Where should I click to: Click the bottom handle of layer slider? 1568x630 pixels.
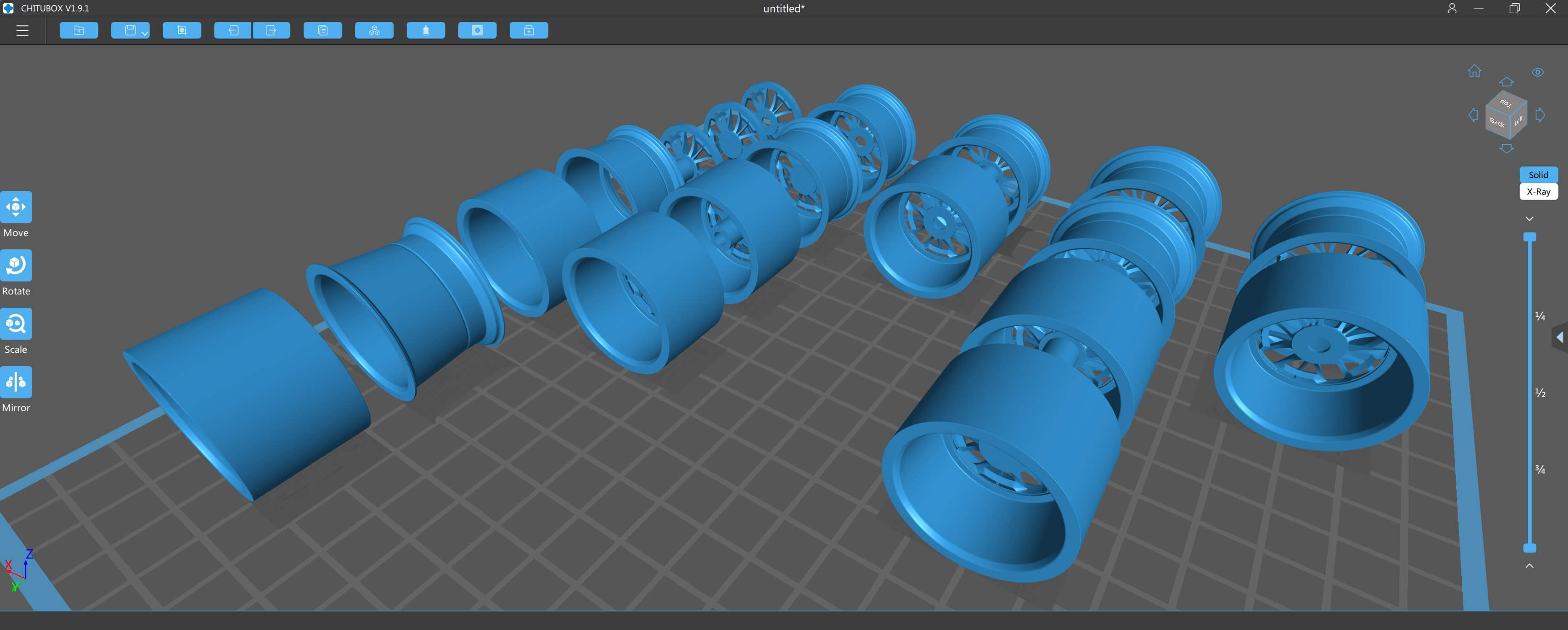pyautogui.click(x=1530, y=548)
